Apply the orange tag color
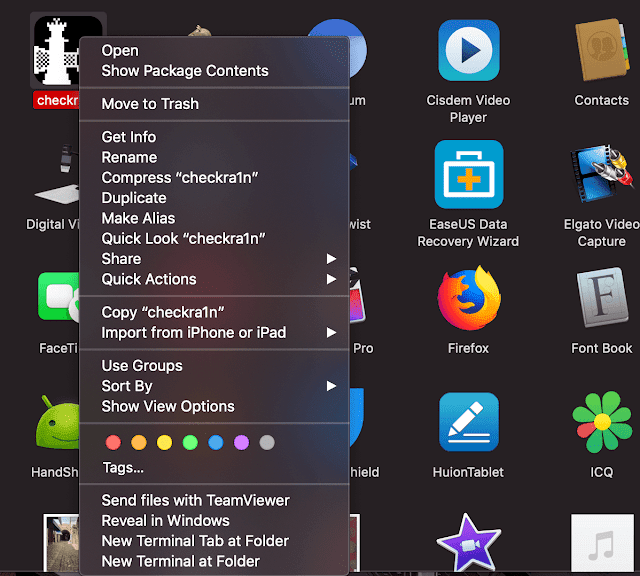The height and width of the screenshot is (576, 640). 139,443
